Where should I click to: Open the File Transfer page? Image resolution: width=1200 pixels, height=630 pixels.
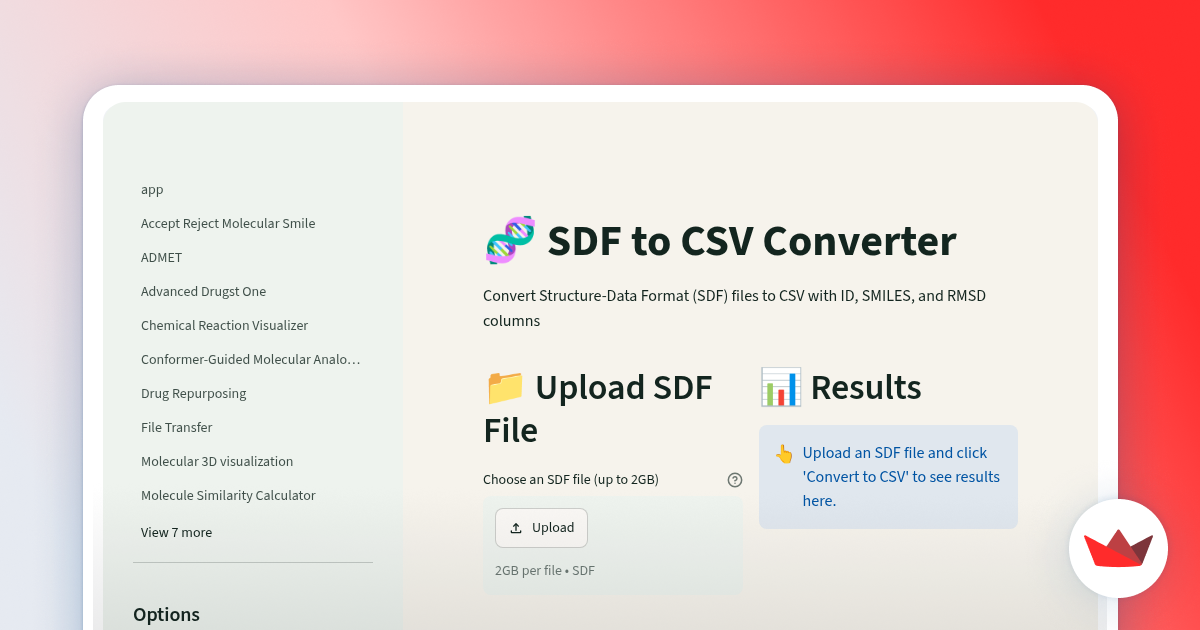[x=176, y=428]
